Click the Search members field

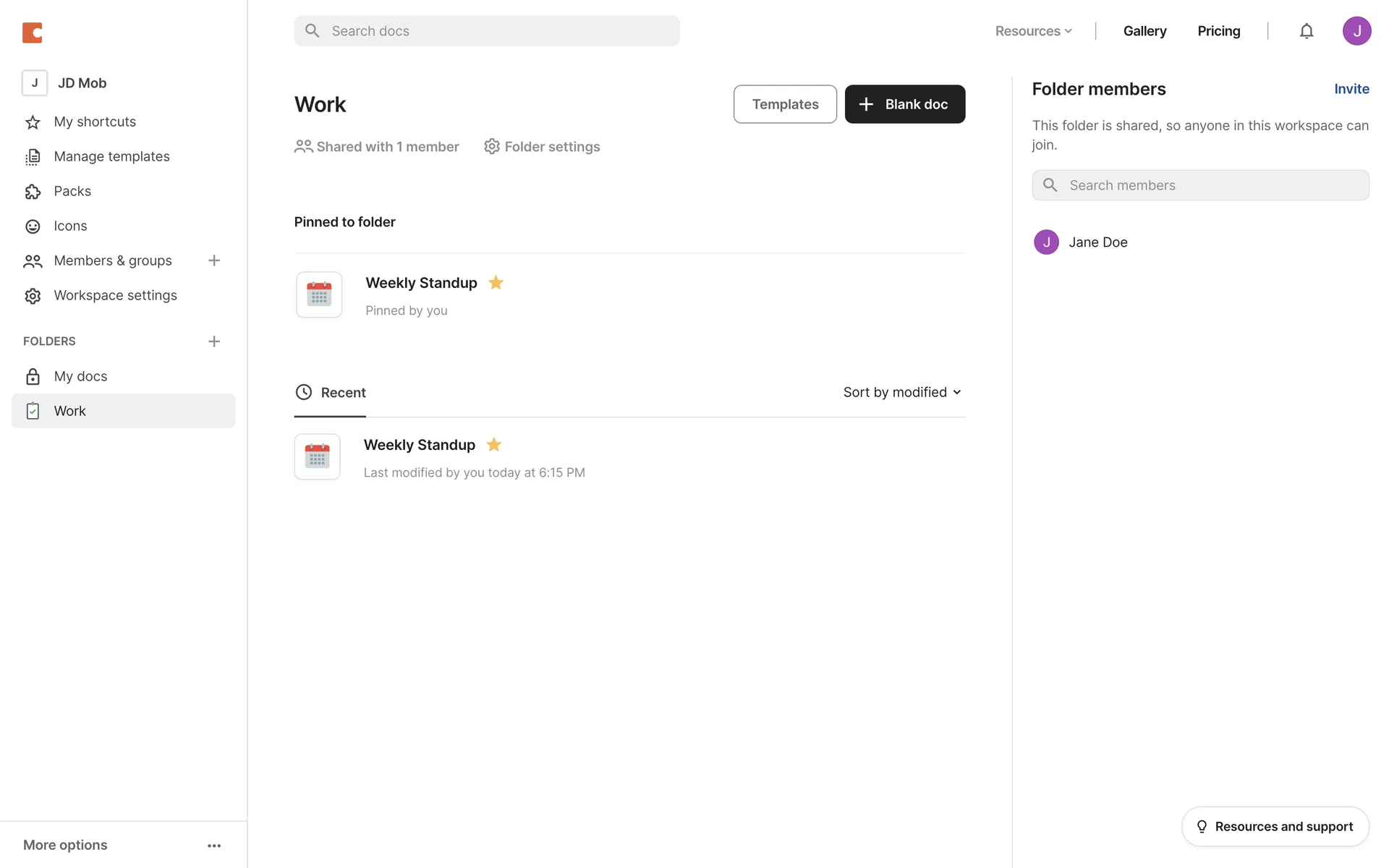(x=1201, y=185)
